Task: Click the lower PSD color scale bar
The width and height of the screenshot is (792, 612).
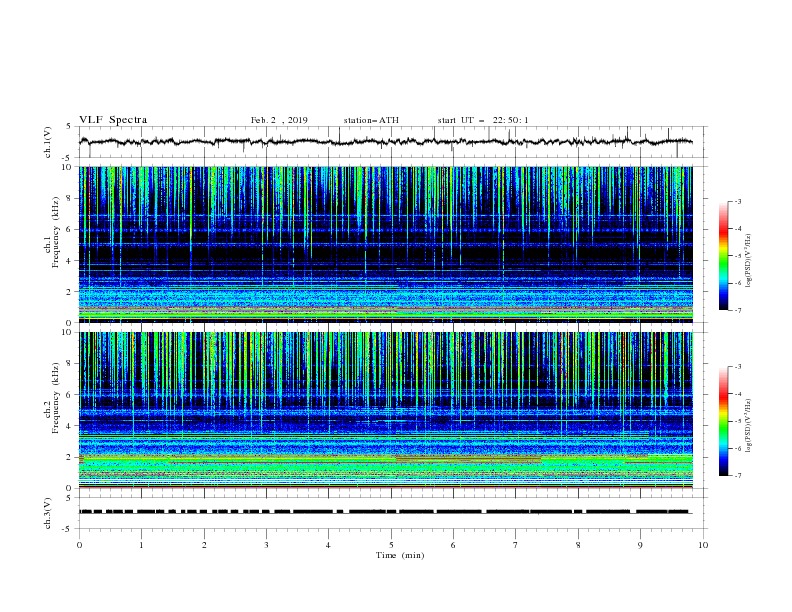Action: click(x=723, y=421)
